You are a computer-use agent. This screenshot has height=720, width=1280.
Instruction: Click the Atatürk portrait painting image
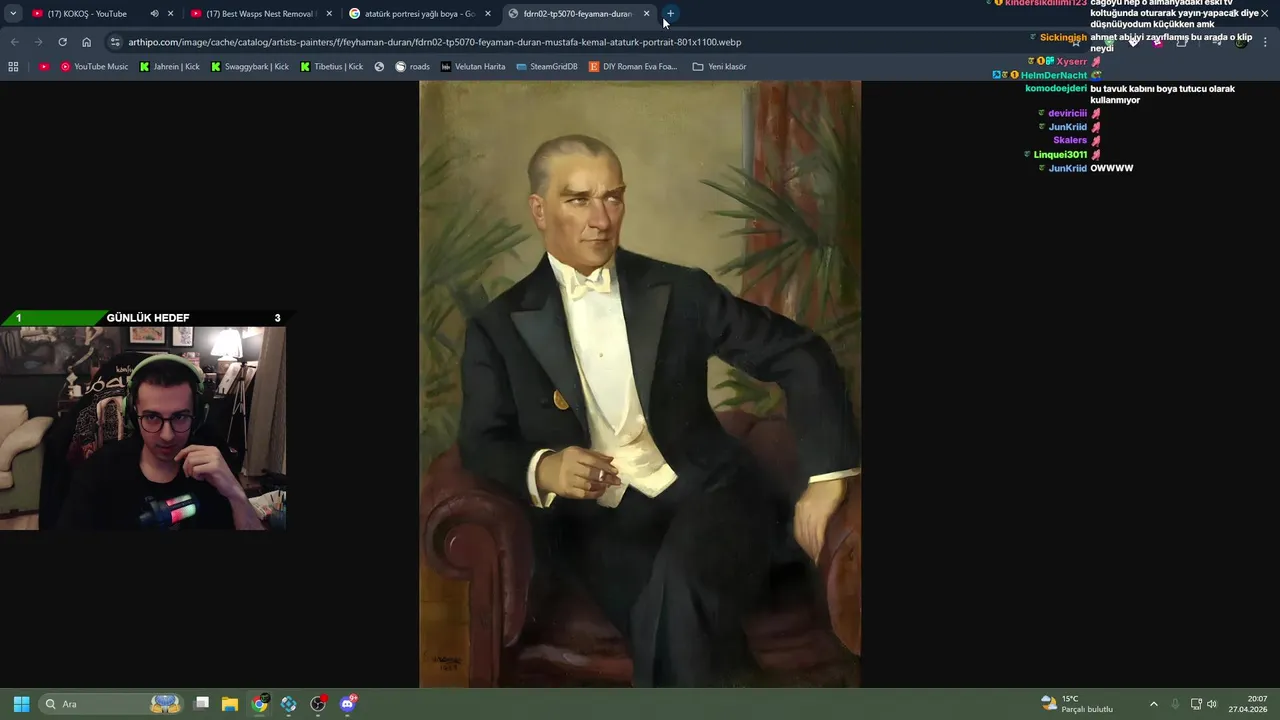pyautogui.click(x=640, y=384)
